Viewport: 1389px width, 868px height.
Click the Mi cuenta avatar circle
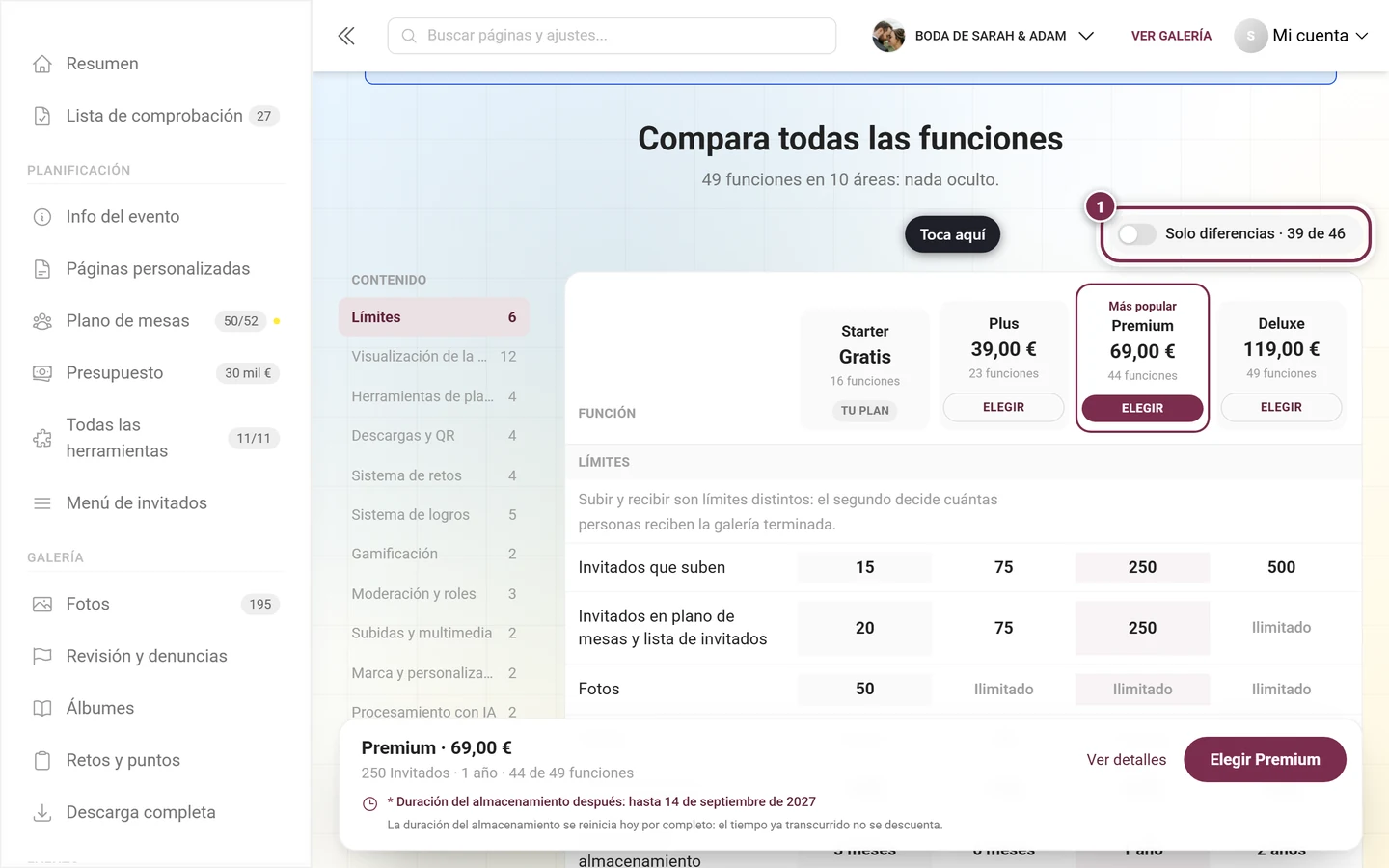pyautogui.click(x=1250, y=36)
